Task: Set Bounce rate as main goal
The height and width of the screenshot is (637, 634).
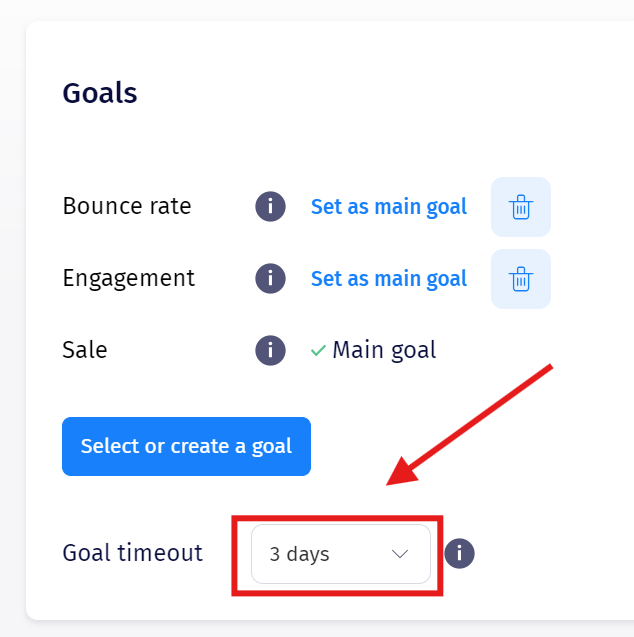Action: pyautogui.click(x=388, y=207)
